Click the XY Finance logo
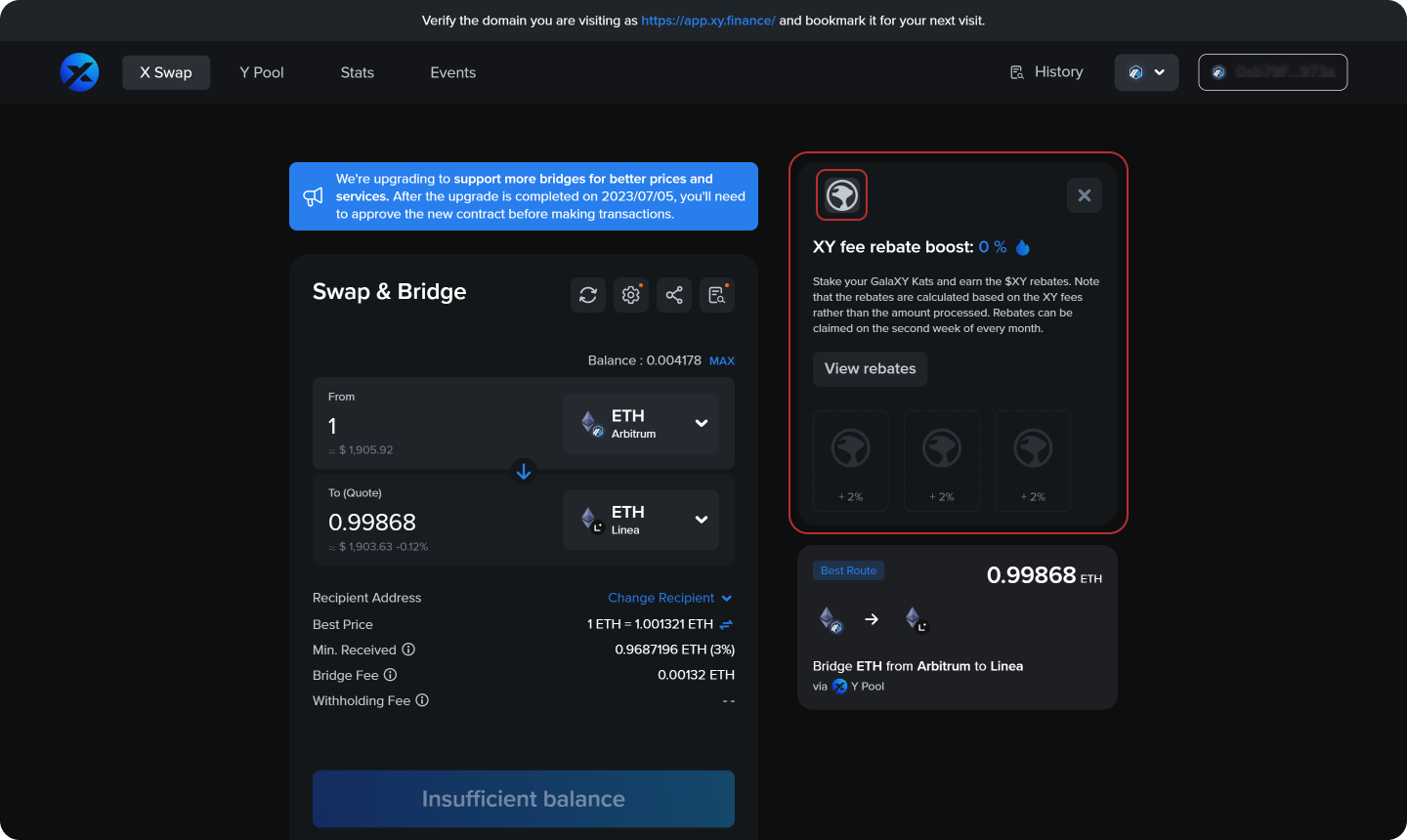 (79, 71)
